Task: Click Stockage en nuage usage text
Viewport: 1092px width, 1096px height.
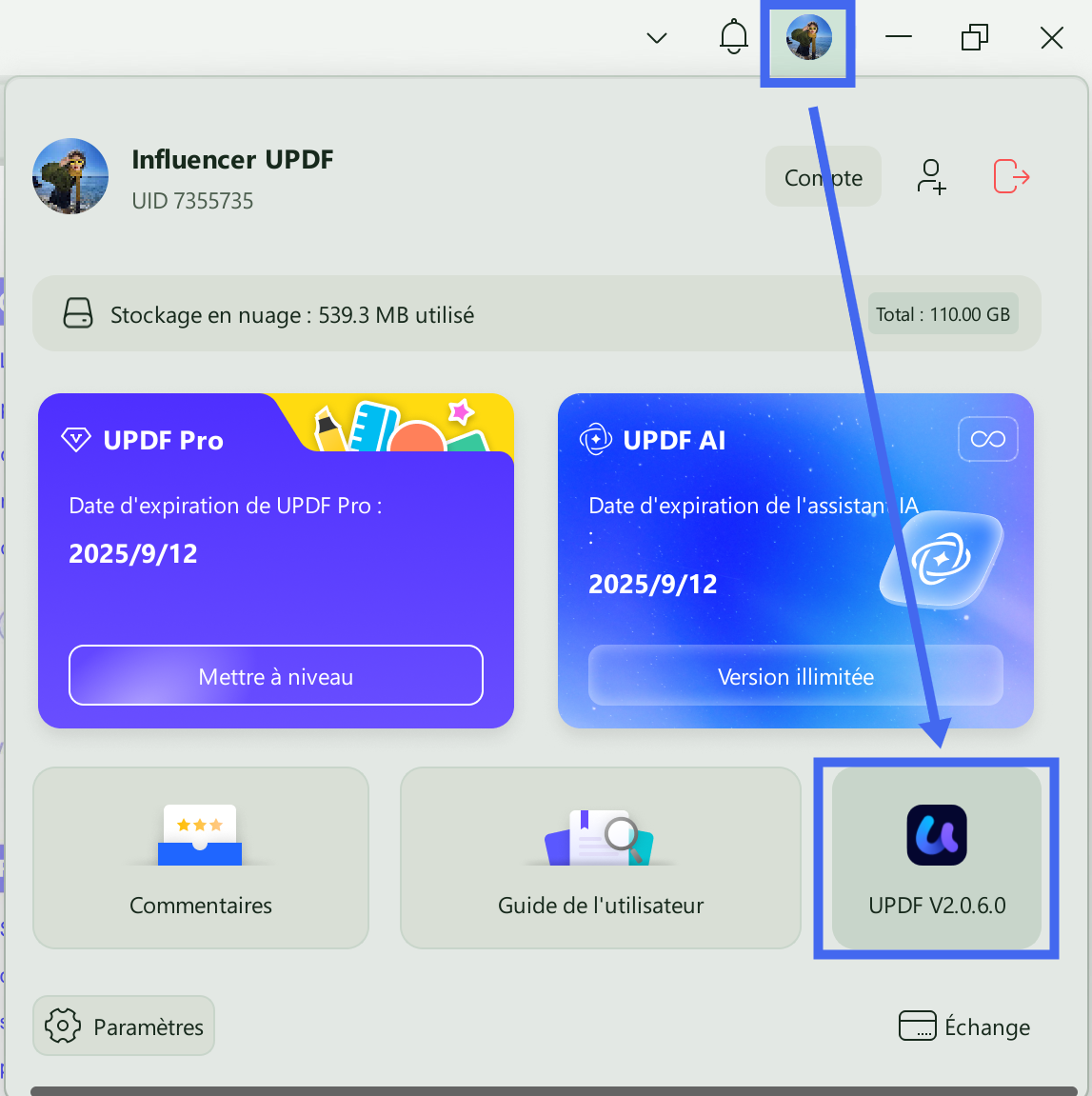Action: point(292,315)
